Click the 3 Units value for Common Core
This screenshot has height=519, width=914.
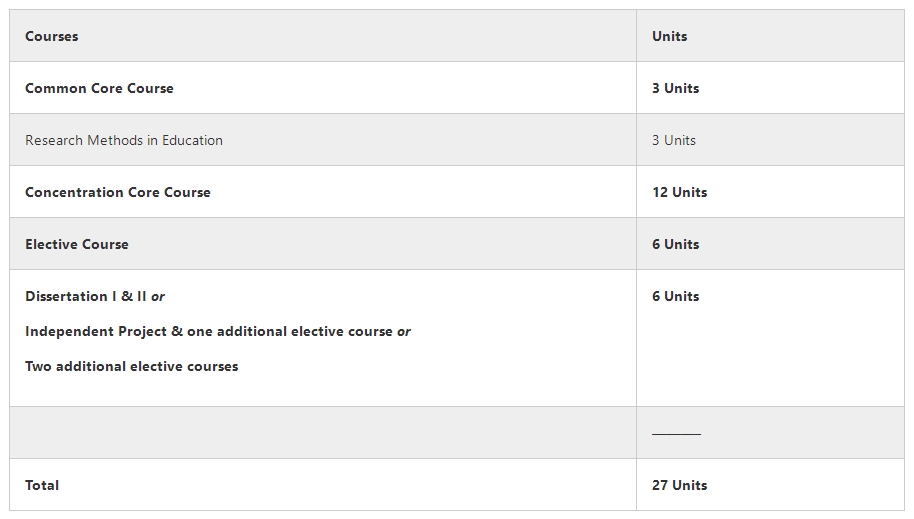click(x=676, y=88)
